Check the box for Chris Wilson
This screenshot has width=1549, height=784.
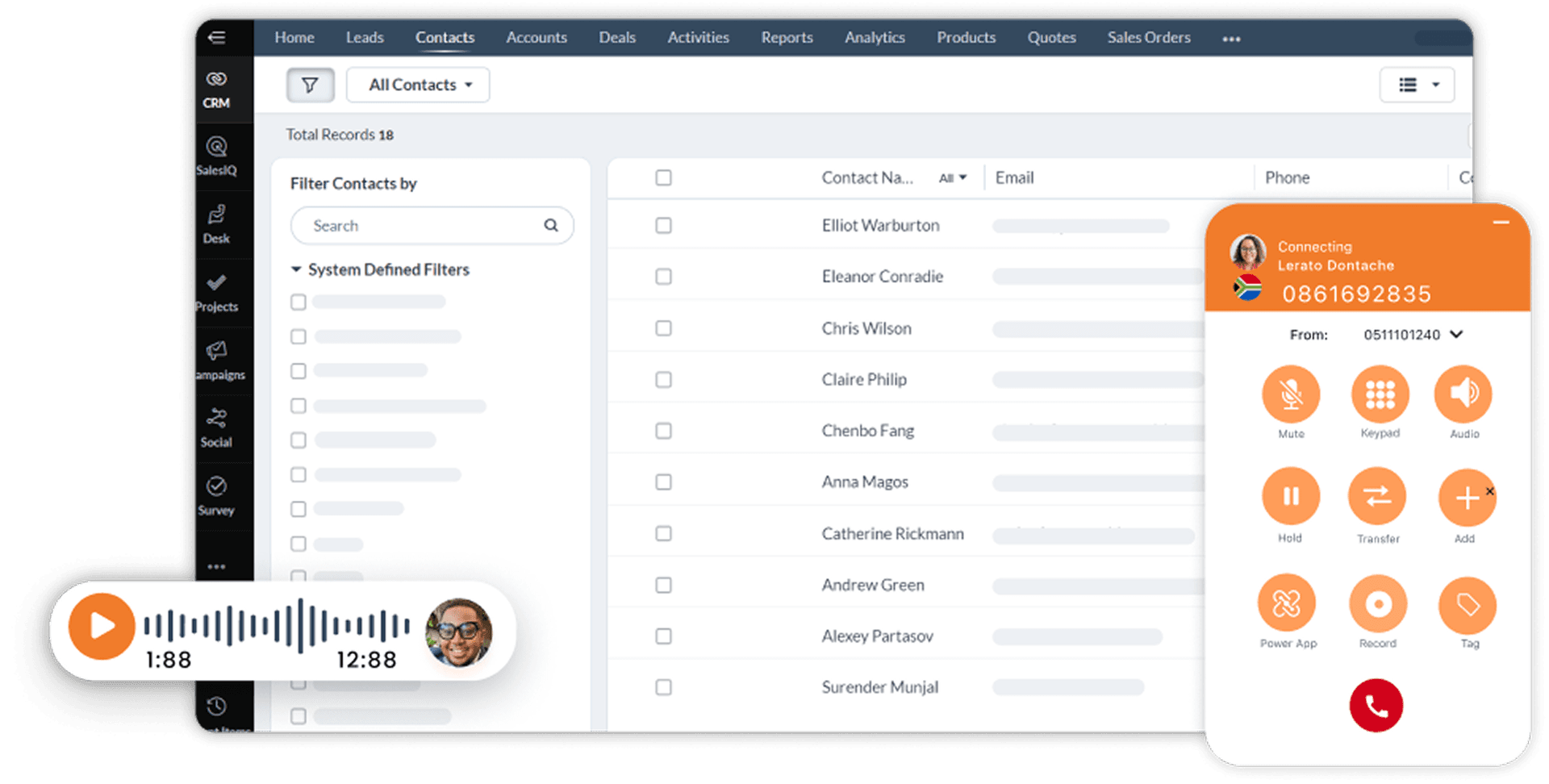tap(663, 328)
